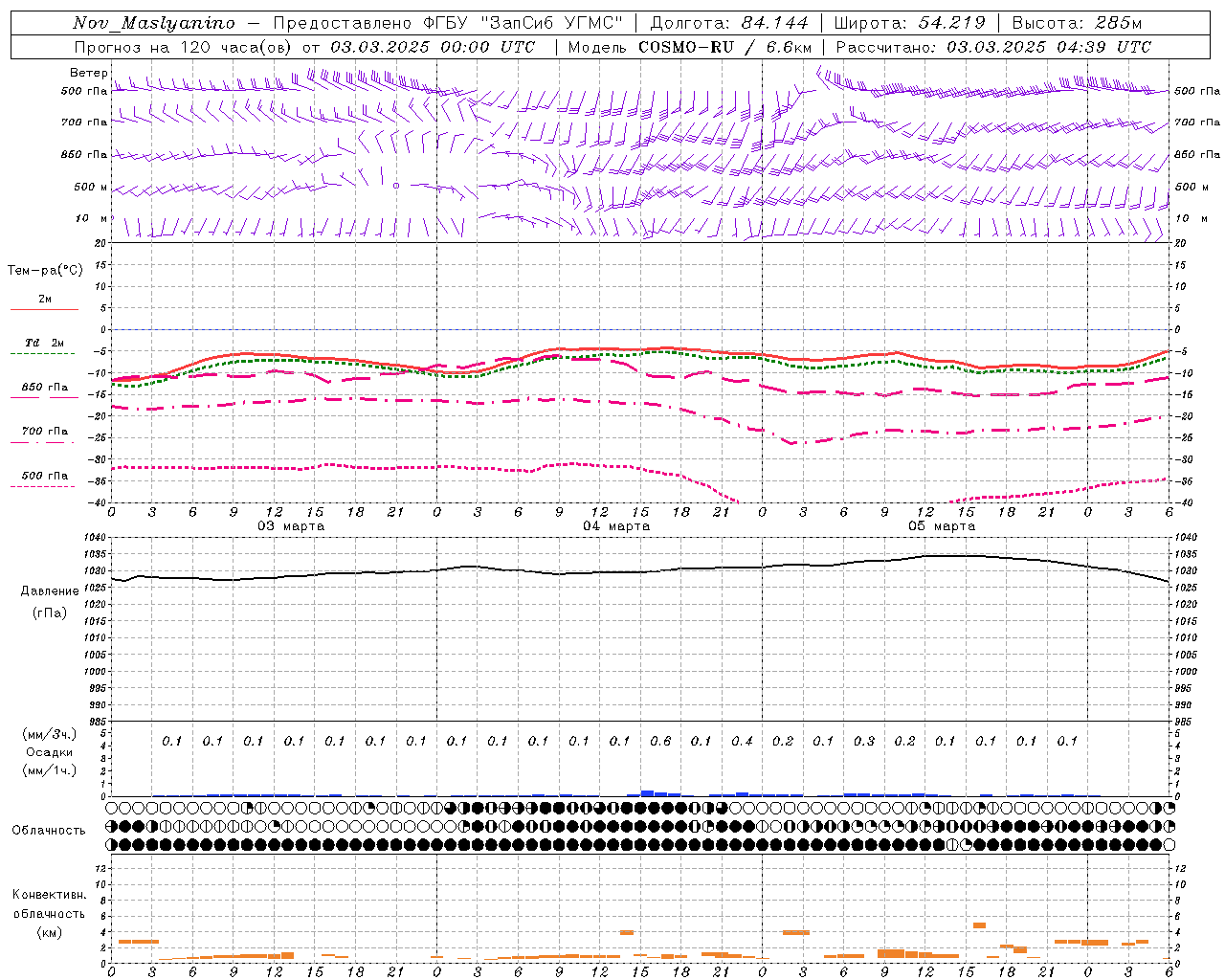Viewport: 1225px width, 980px height.
Task: Click the (мм/1ч.) precipitation unit label
Action: 50,770
